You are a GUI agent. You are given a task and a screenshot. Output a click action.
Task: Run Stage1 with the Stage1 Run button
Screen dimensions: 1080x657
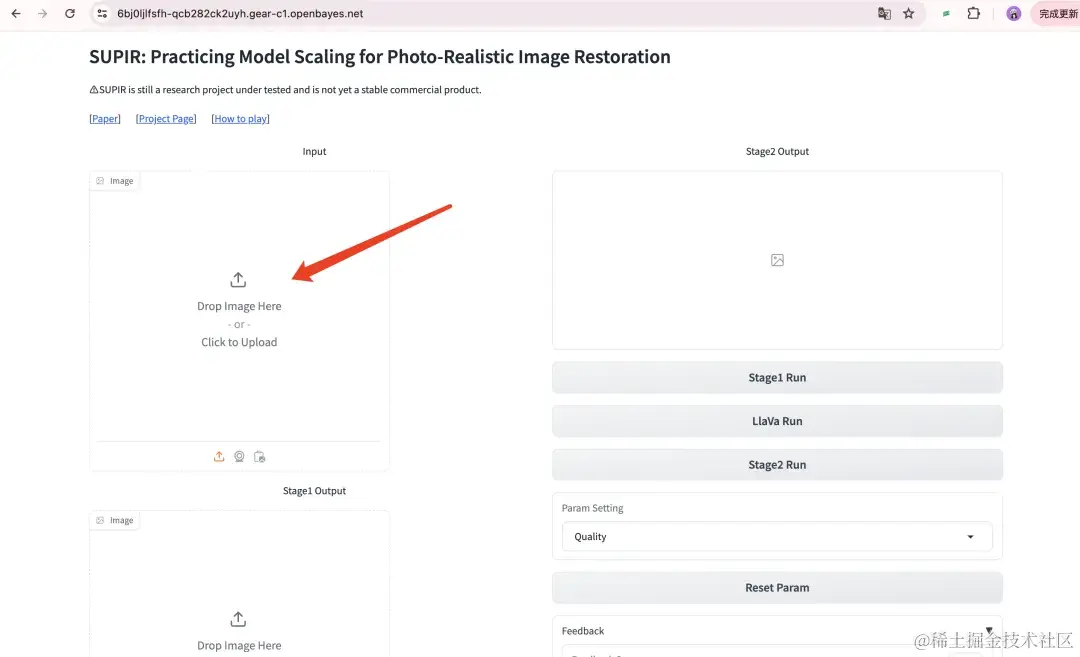(777, 377)
